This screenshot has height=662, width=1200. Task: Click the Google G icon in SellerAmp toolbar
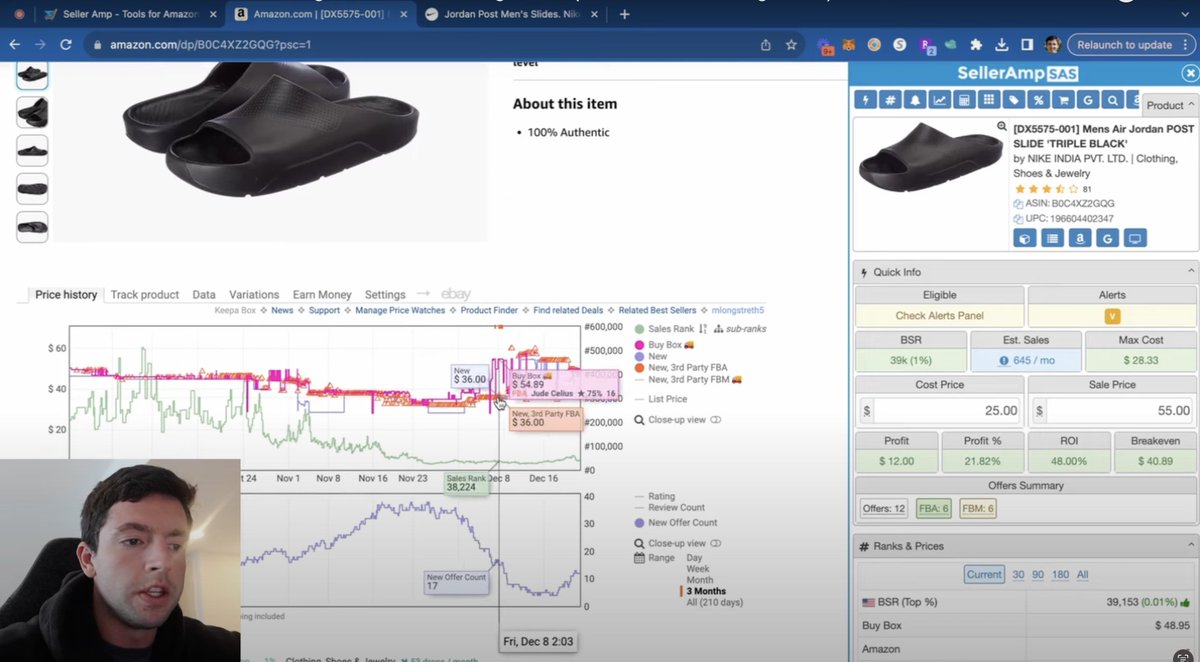coord(1088,100)
